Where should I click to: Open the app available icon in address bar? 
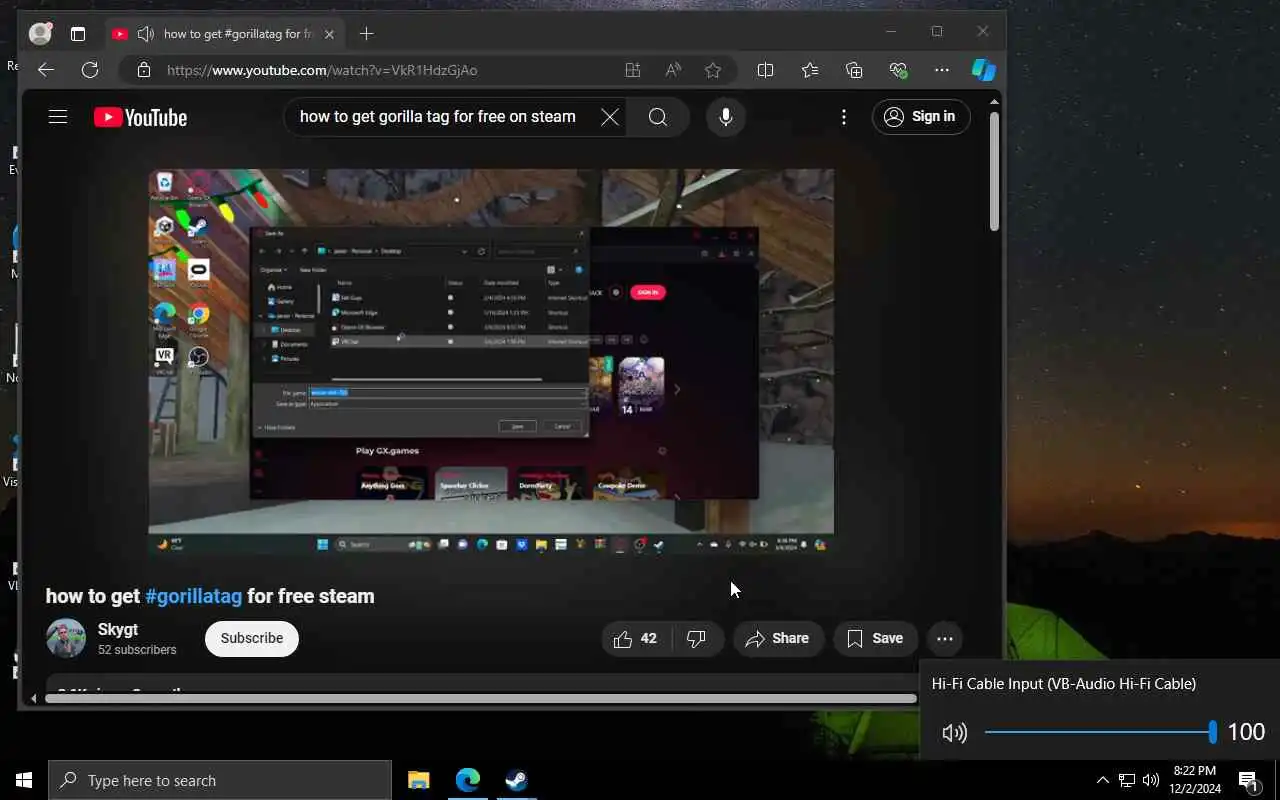pos(632,70)
